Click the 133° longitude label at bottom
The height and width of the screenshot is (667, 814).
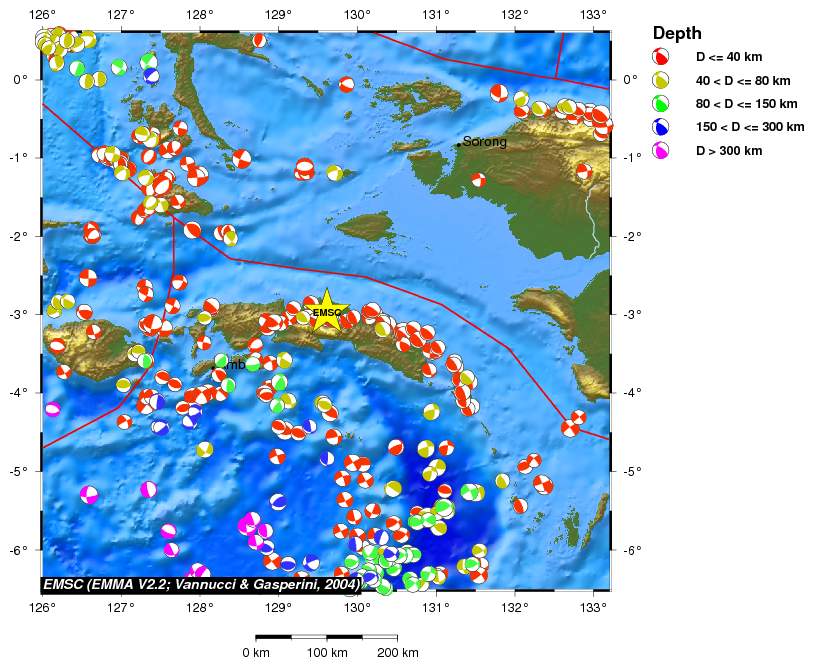pyautogui.click(x=594, y=605)
